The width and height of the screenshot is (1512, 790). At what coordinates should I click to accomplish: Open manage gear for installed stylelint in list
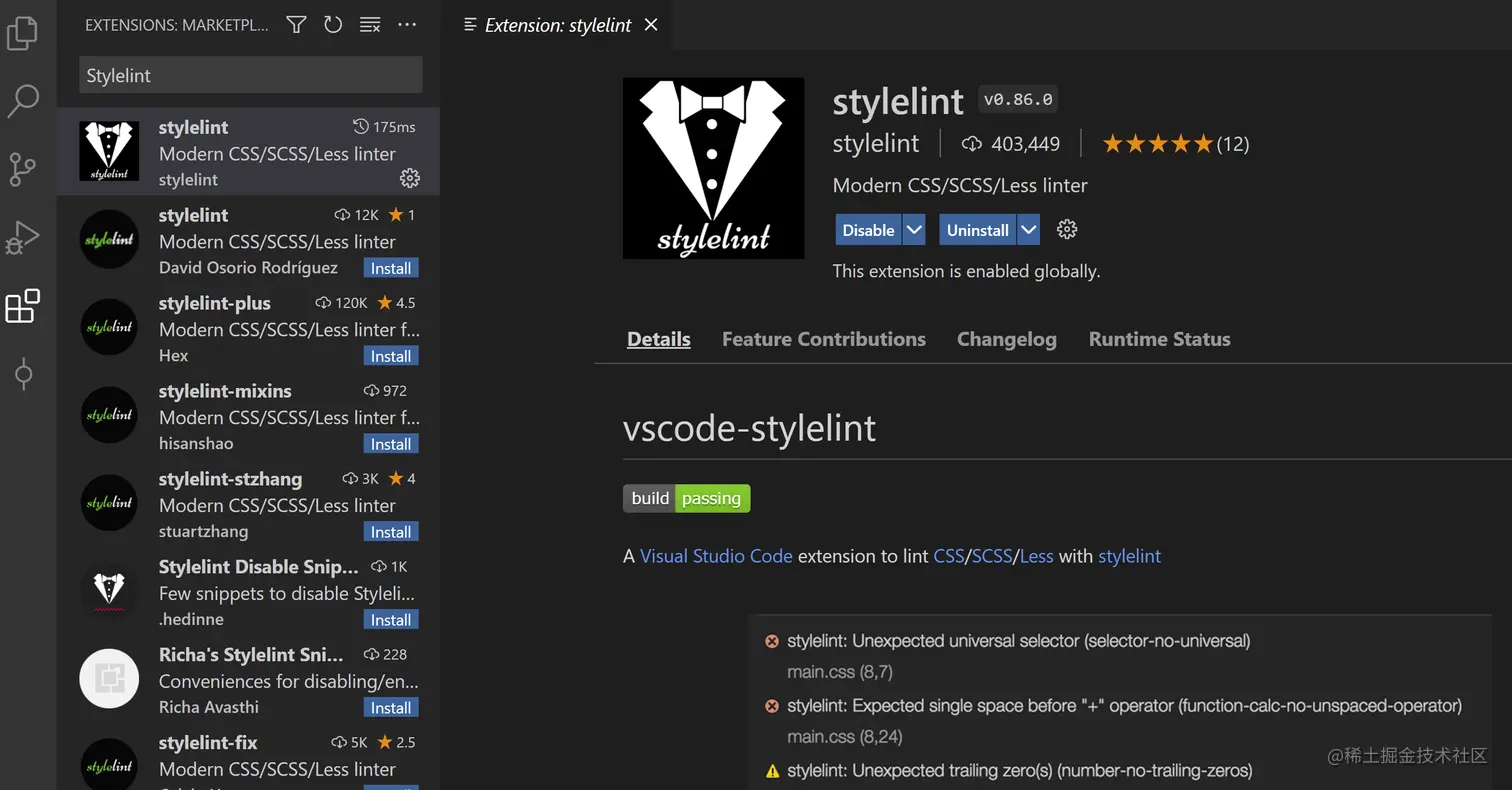tap(410, 178)
